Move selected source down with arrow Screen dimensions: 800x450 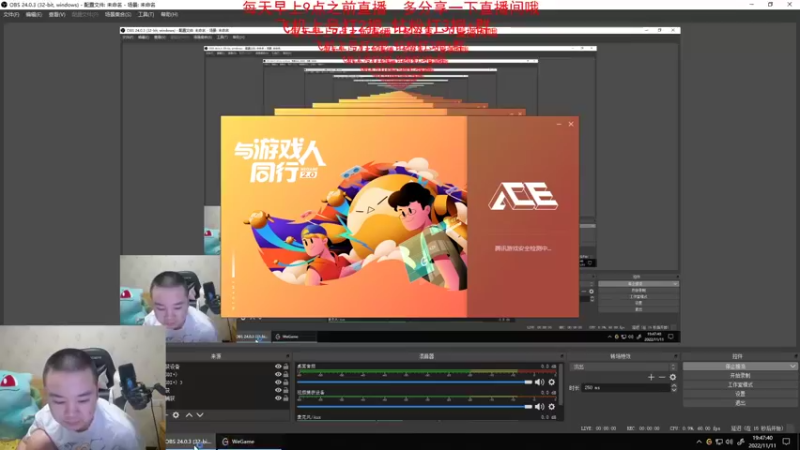pyautogui.click(x=200, y=415)
